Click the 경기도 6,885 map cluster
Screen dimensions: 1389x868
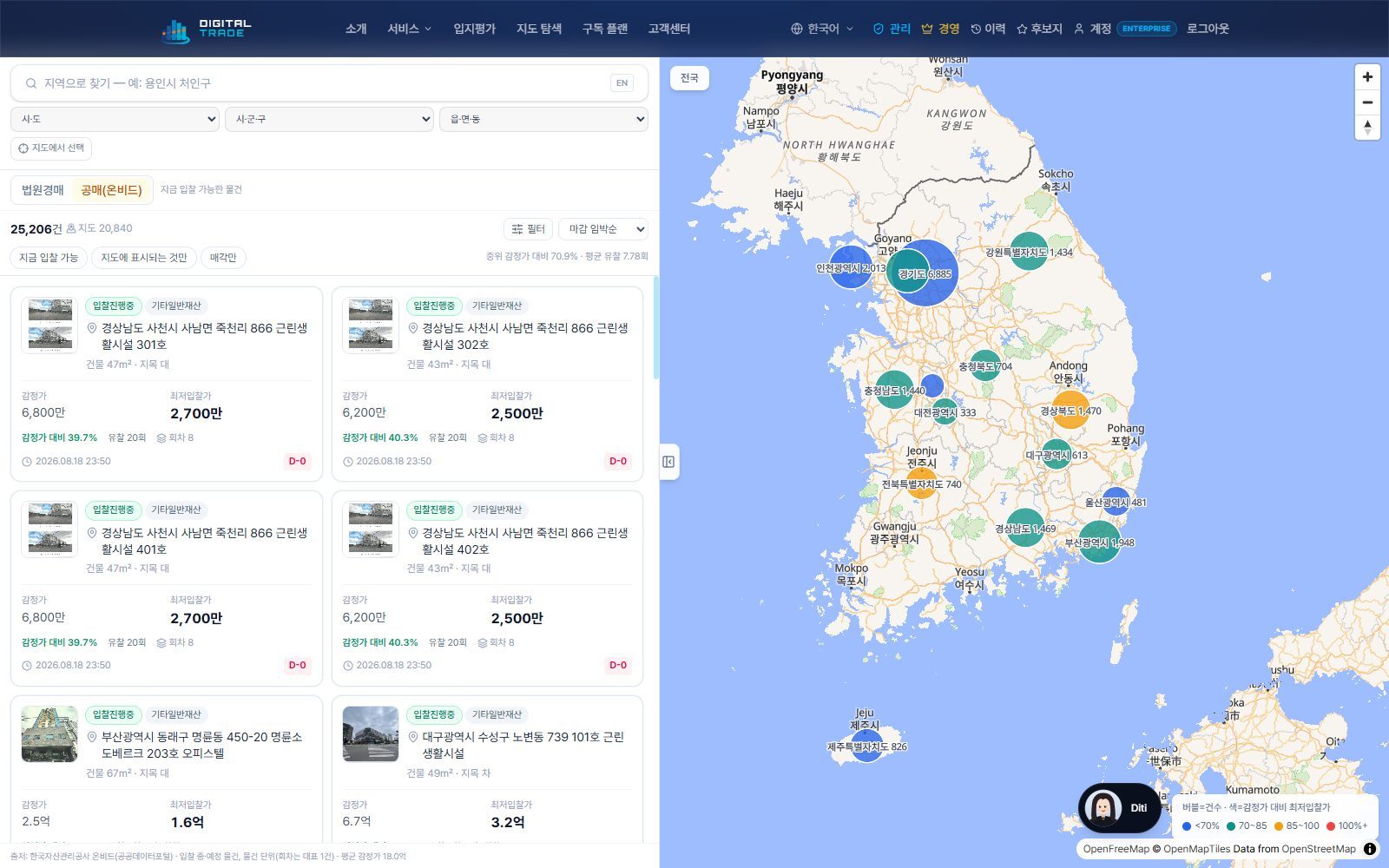925,273
